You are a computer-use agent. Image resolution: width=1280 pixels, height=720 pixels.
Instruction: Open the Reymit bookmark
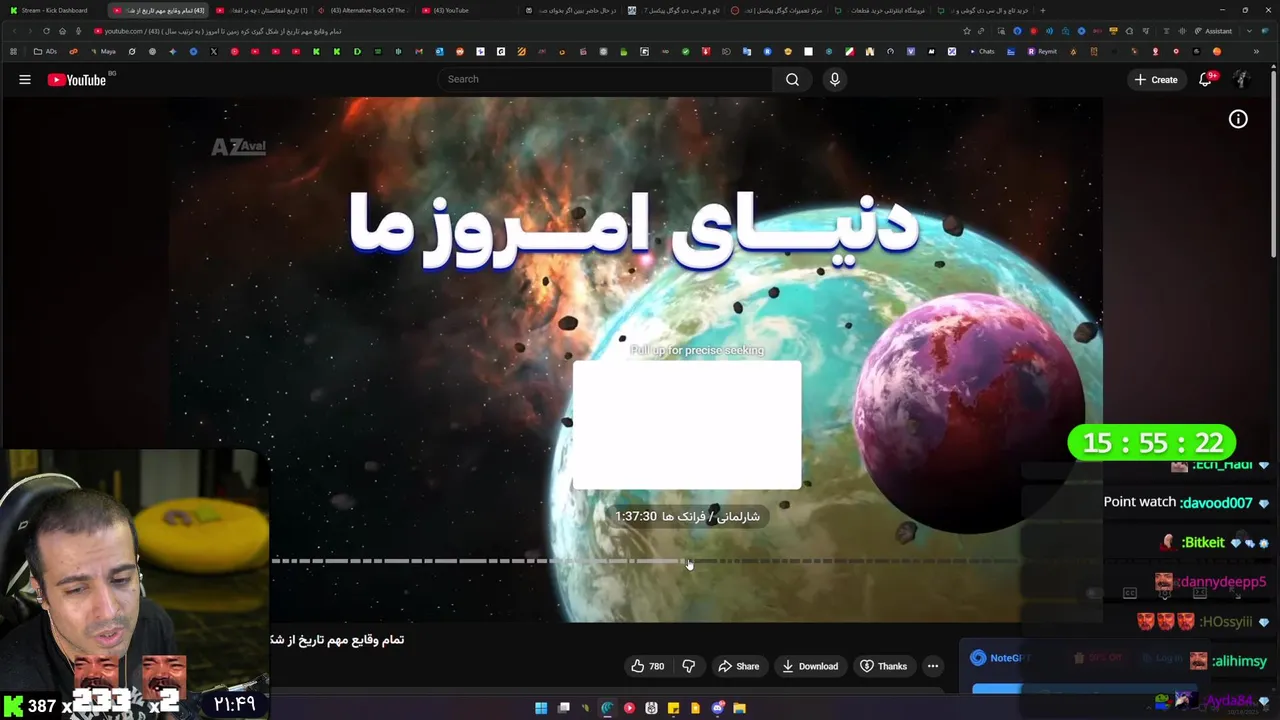[x=1042, y=51]
